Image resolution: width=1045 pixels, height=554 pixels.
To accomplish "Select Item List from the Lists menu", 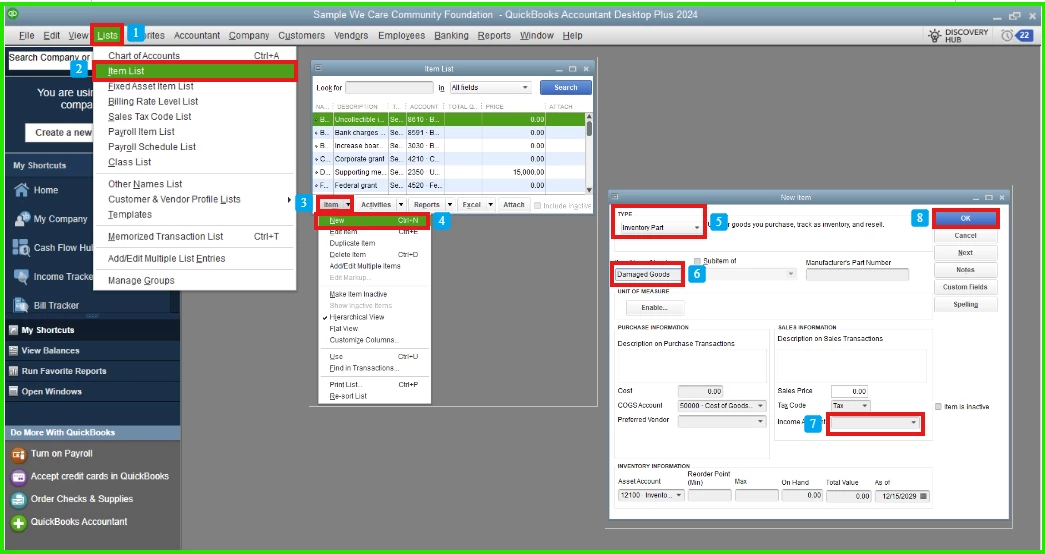I will tap(195, 71).
